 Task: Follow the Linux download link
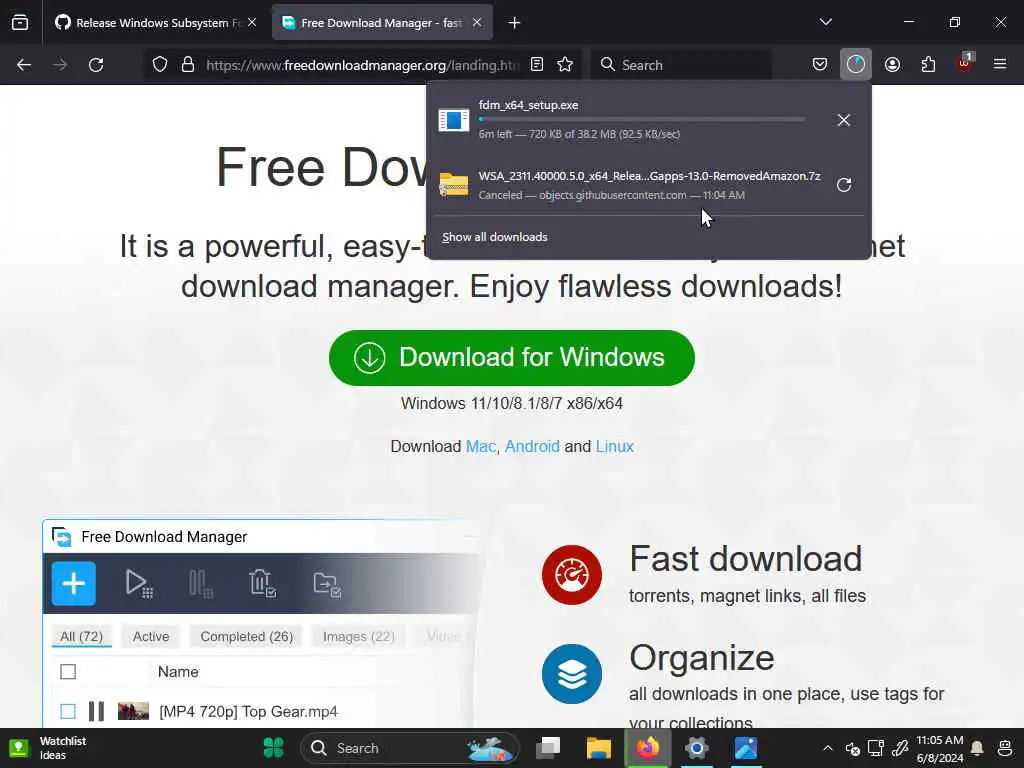615,447
